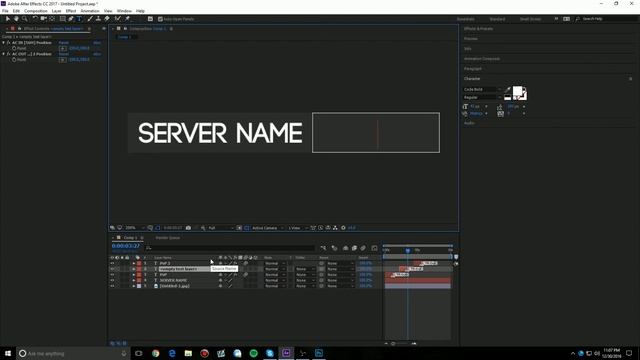Open the 1 View layout dropdown
Viewport: 640px width, 360px height.
click(298, 228)
